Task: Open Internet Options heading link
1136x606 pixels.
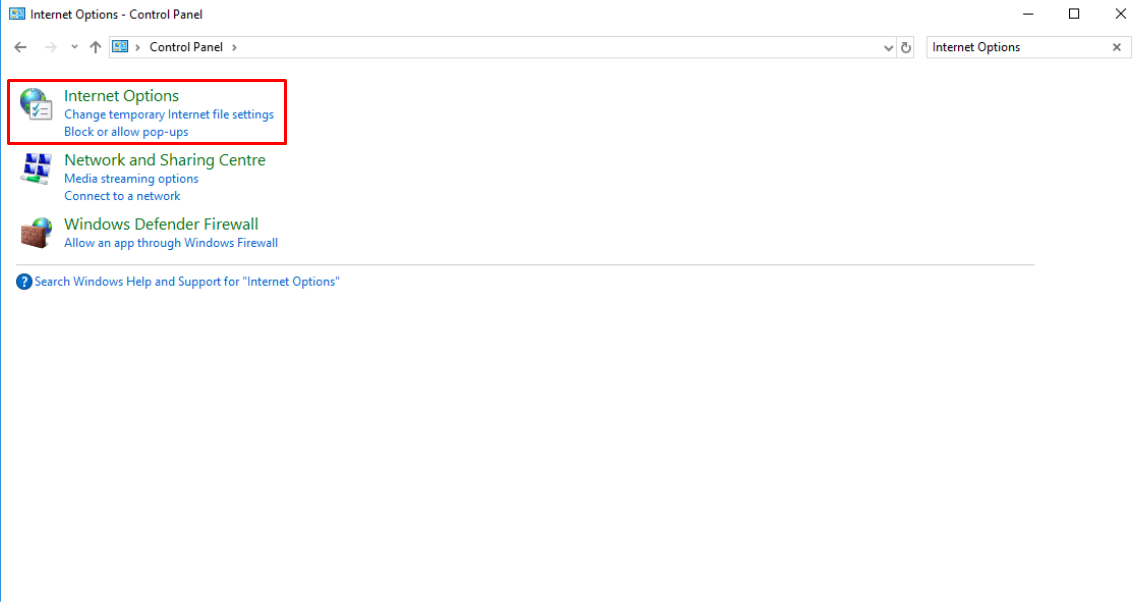Action: [121, 96]
